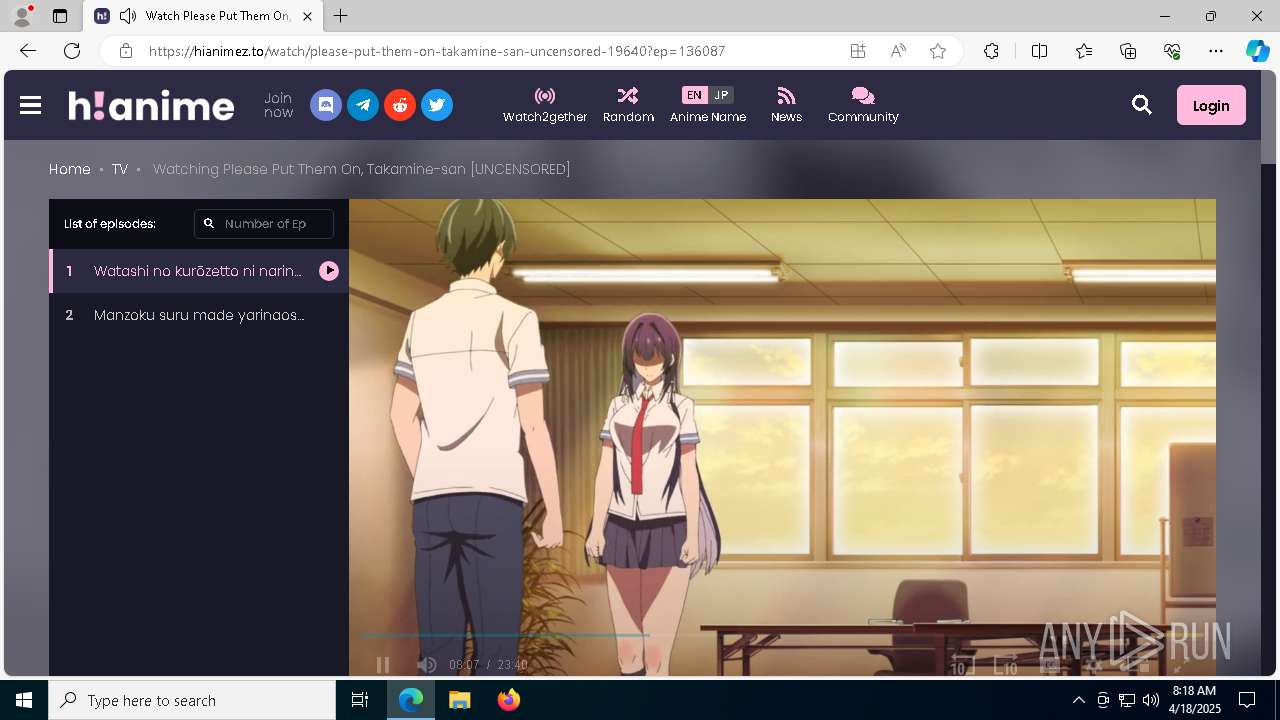Open Firefox from taskbar
The image size is (1280, 720).
coord(508,700)
